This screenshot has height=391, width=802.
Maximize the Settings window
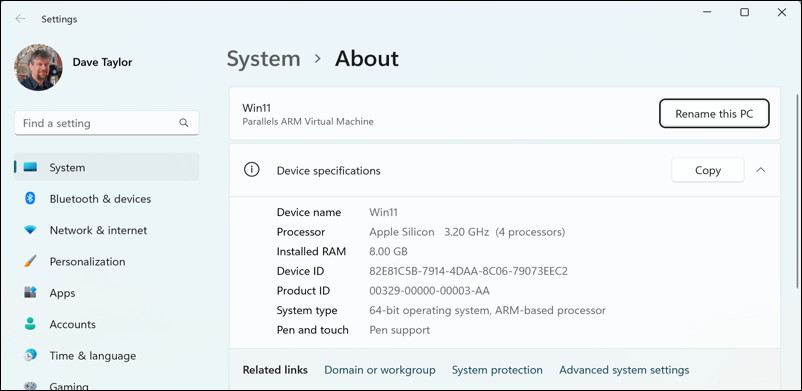click(745, 12)
